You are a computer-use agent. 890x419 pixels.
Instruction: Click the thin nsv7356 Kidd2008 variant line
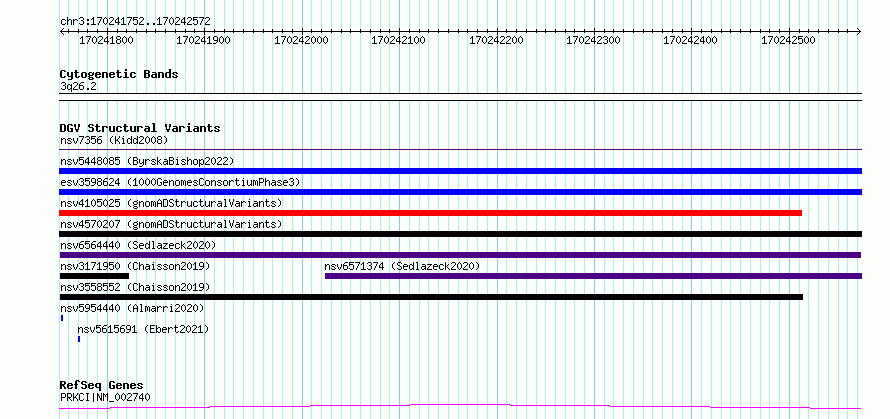460,150
